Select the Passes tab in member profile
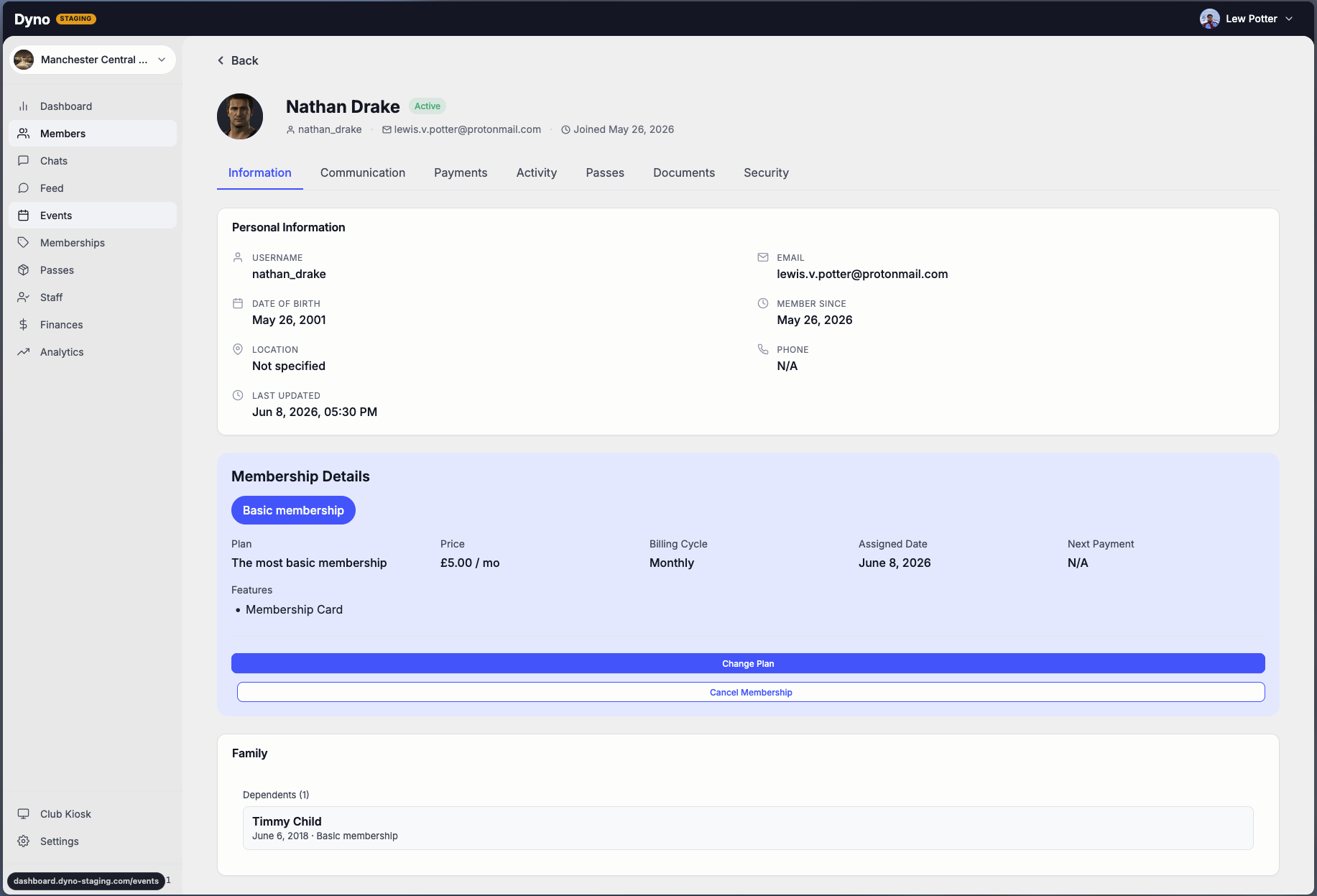1317x896 pixels. [x=605, y=172]
